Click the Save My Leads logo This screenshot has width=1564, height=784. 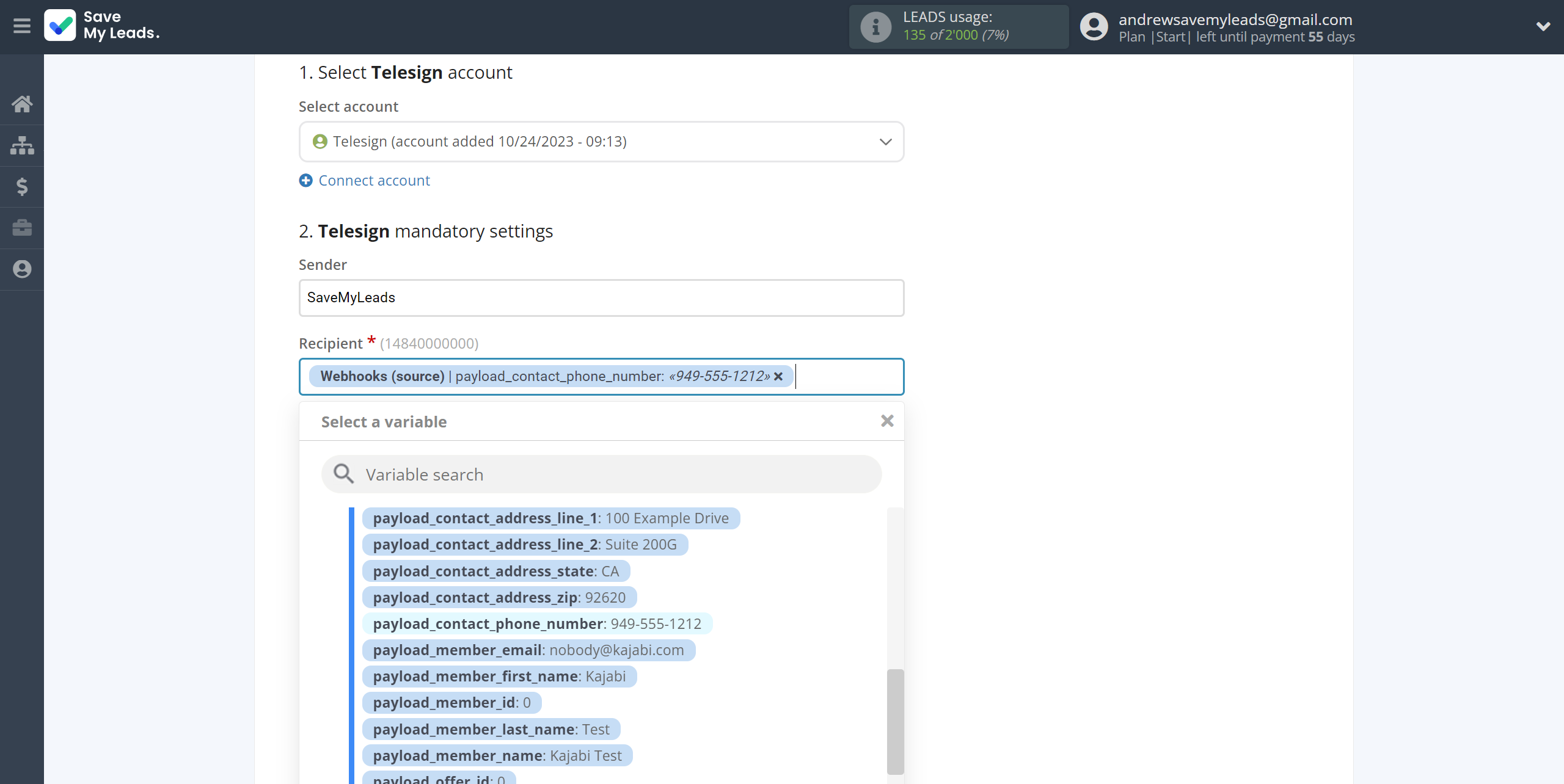coord(102,26)
